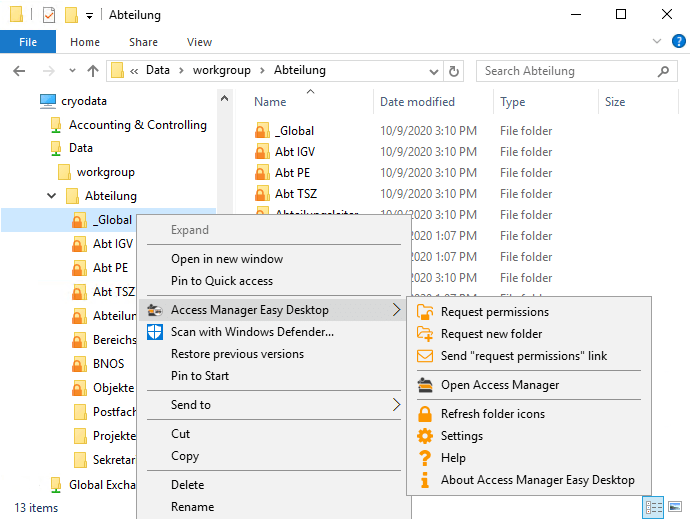
Task: Click the Windows Defender shield icon
Action: click(155, 332)
